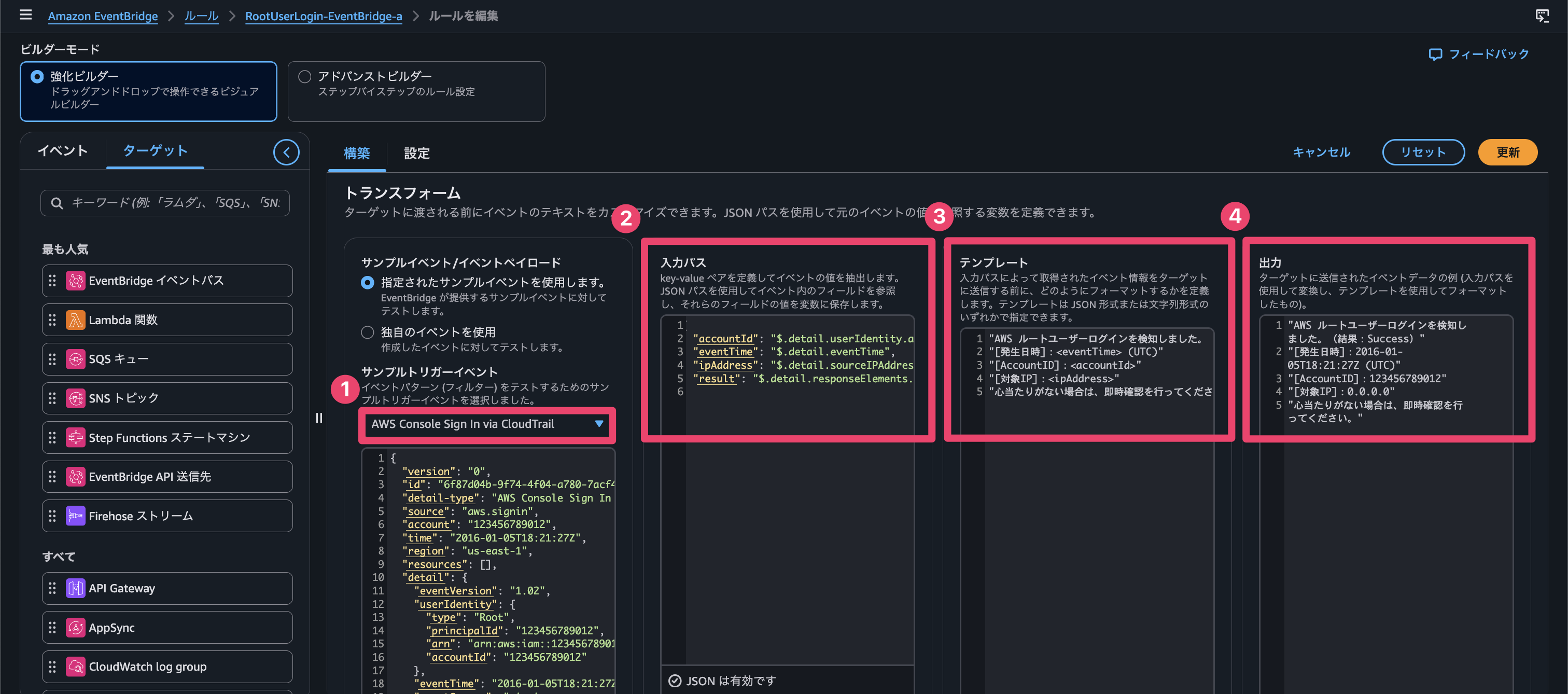Click the AppSync target icon
This screenshot has height=694, width=1568.
tap(76, 628)
